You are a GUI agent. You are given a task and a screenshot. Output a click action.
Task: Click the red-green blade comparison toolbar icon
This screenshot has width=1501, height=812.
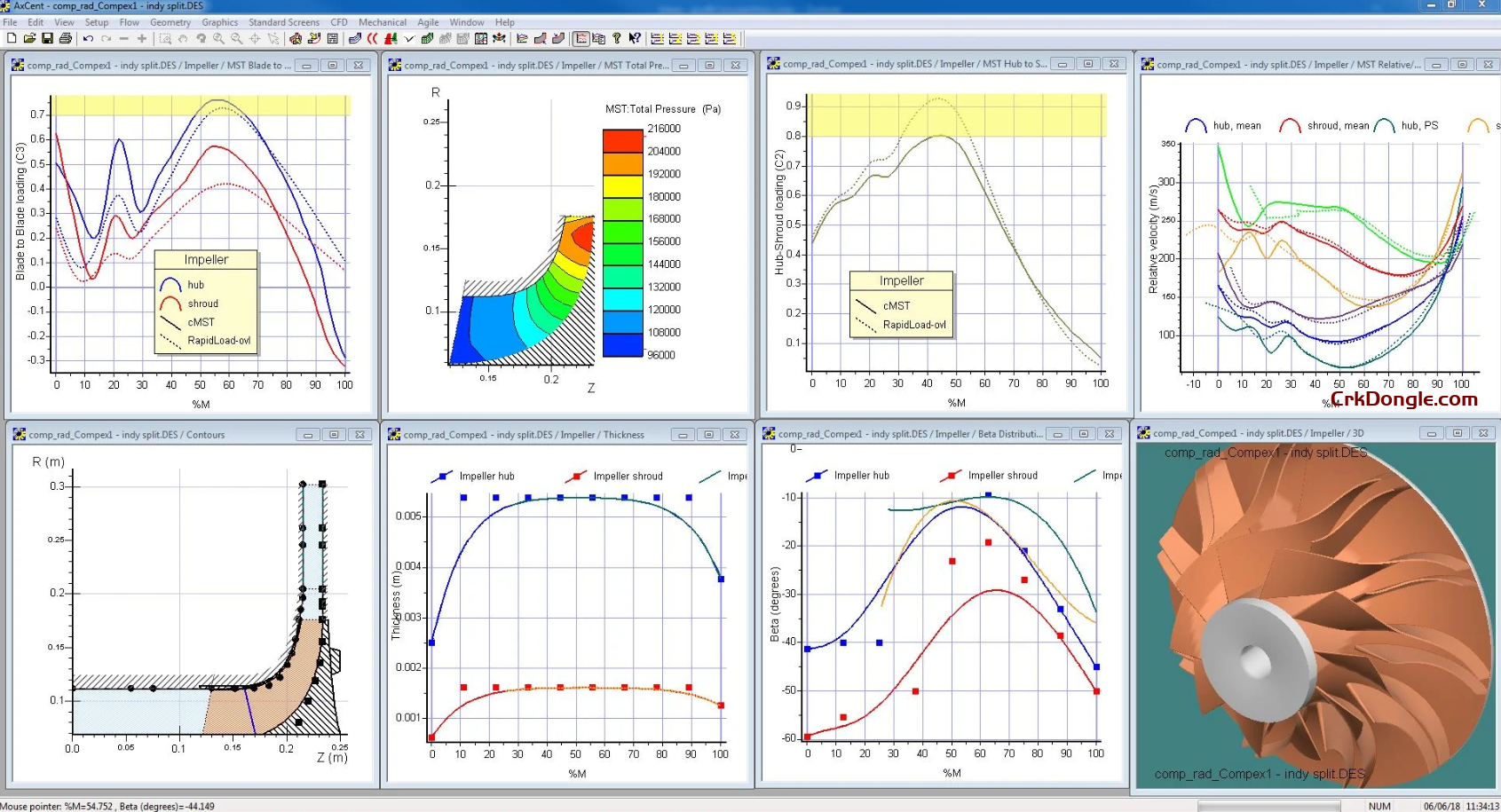(389, 38)
